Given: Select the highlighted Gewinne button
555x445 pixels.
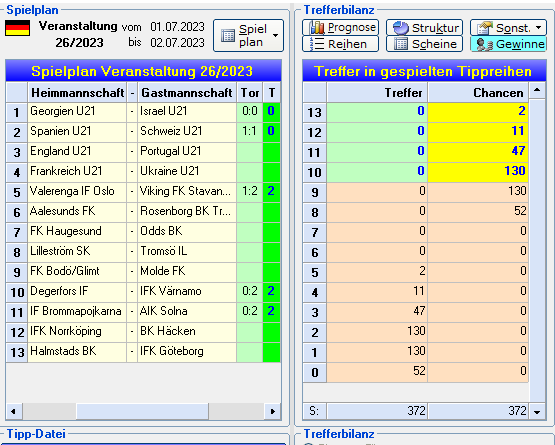Looking at the screenshot, I should coord(508,44).
